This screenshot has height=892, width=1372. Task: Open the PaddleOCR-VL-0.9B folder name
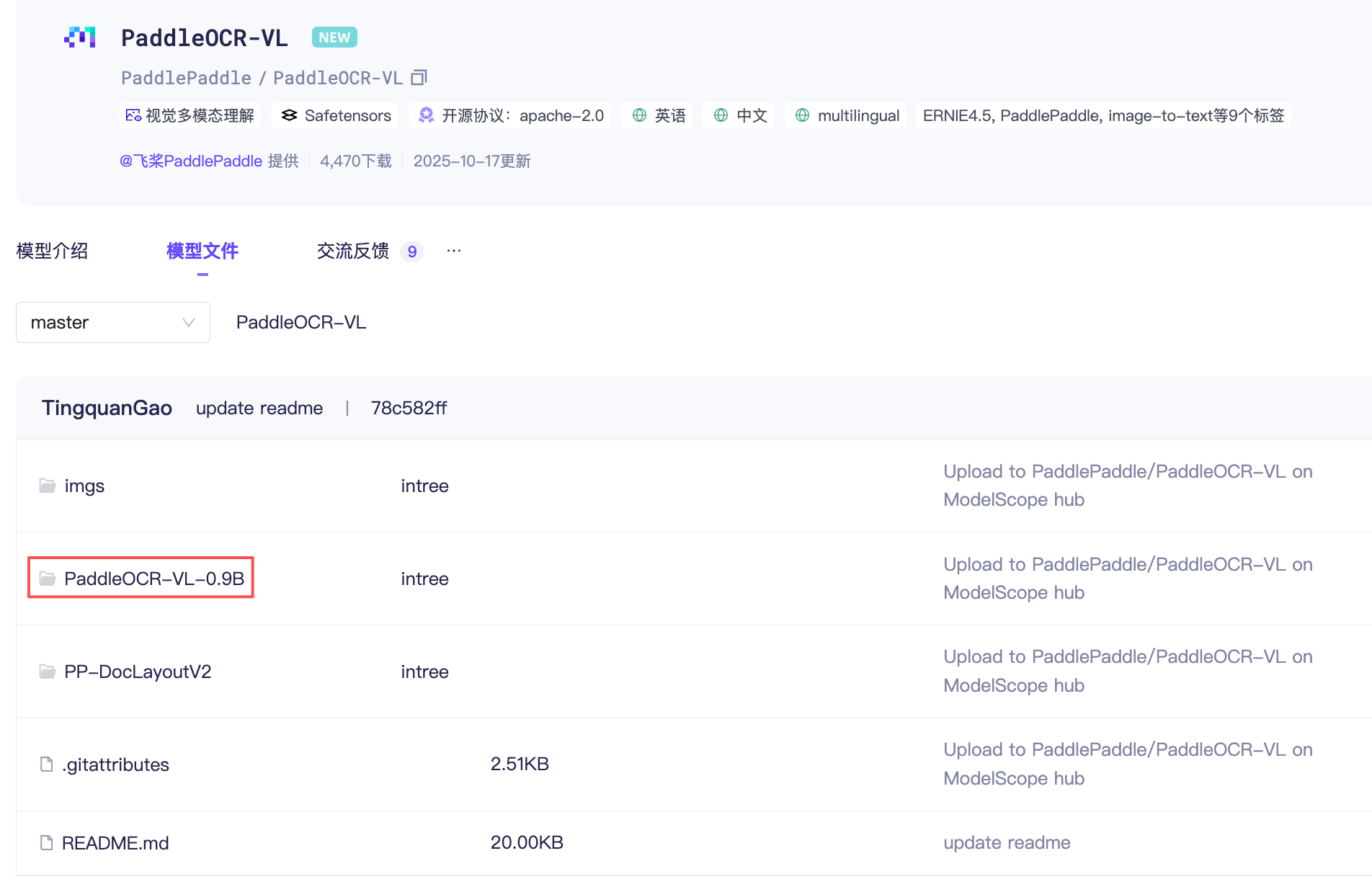pos(154,579)
